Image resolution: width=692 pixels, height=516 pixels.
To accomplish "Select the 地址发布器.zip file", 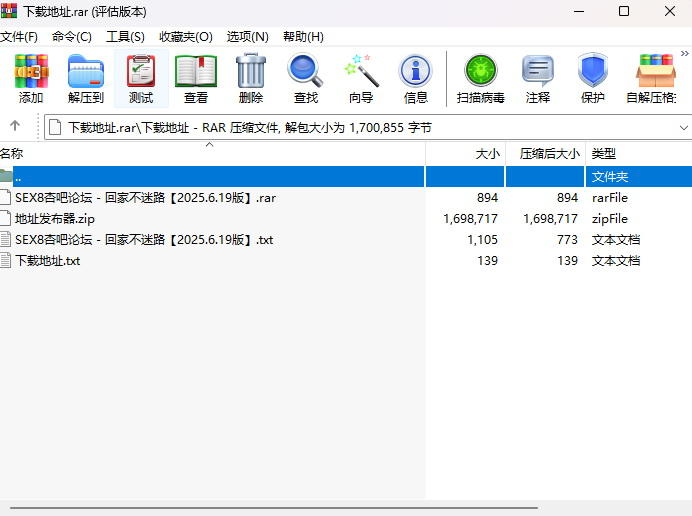I will [54, 219].
